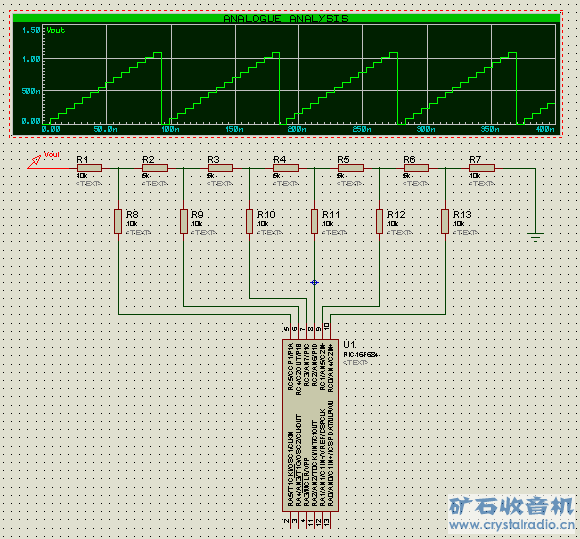Click the R13 reference label text
Viewport: 580px width, 539px height.
(462, 215)
